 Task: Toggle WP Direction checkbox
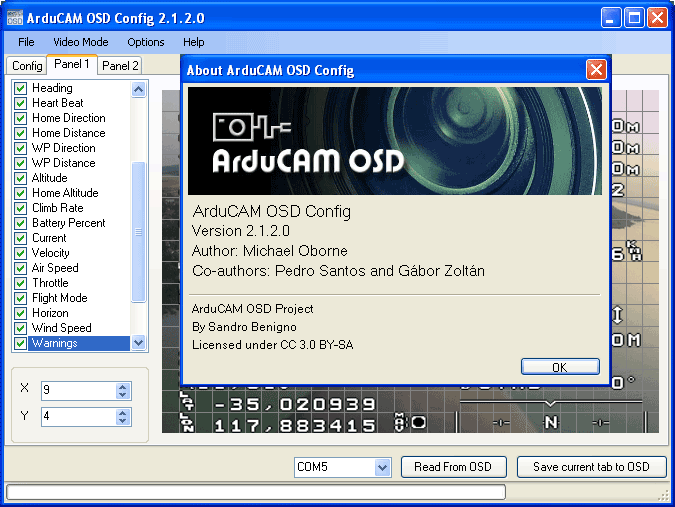(x=20, y=148)
